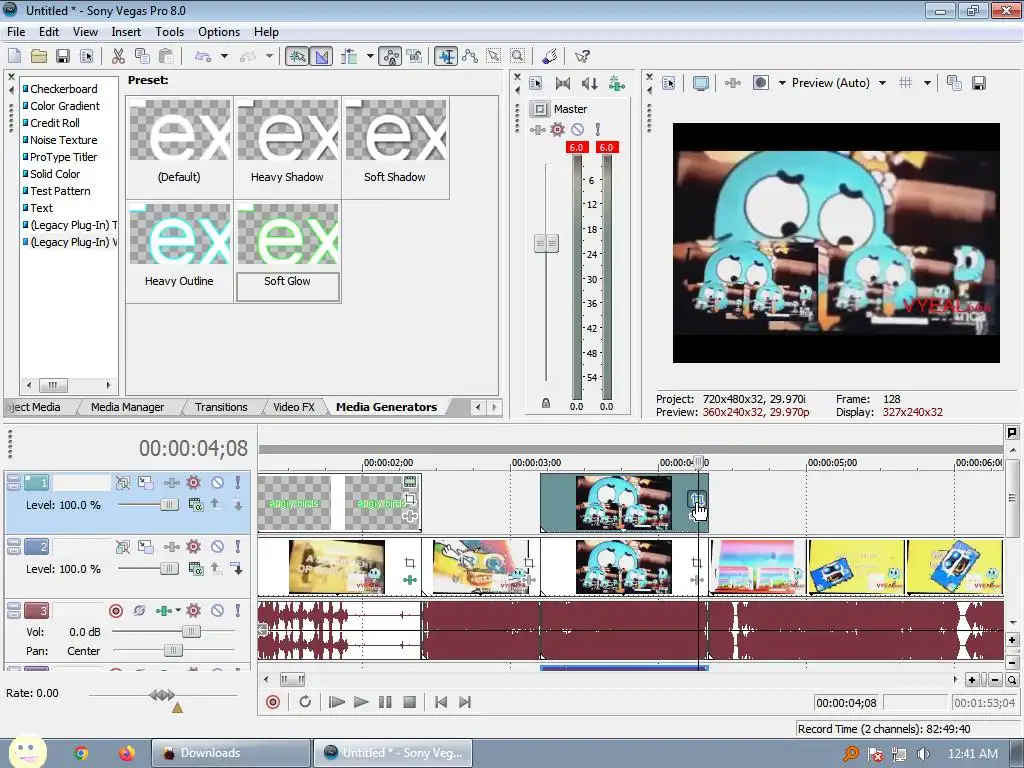Open the Split Screen View dropdown arrow
1024x768 pixels.
(x=782, y=83)
